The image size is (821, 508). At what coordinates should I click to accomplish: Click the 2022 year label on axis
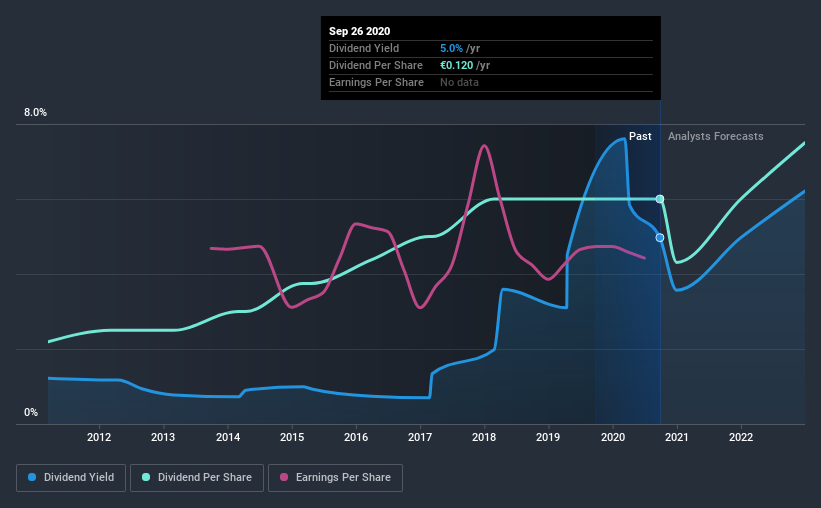[x=741, y=437]
